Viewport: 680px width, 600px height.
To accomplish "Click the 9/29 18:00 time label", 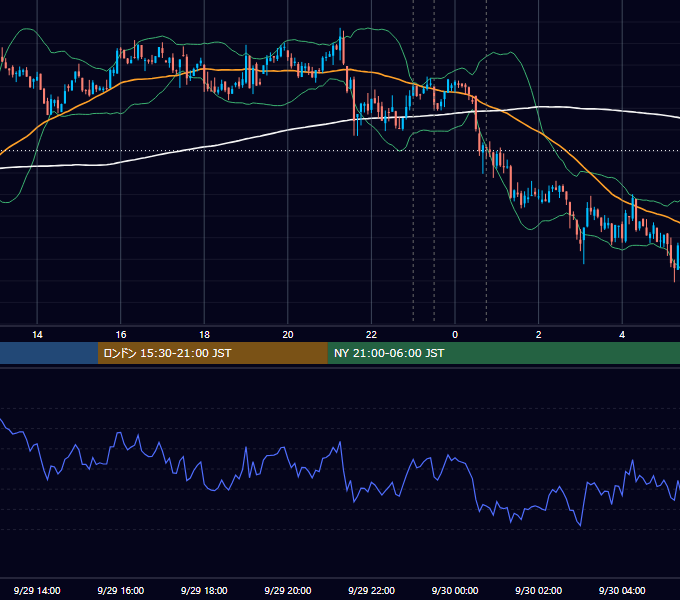I will click(x=204, y=590).
